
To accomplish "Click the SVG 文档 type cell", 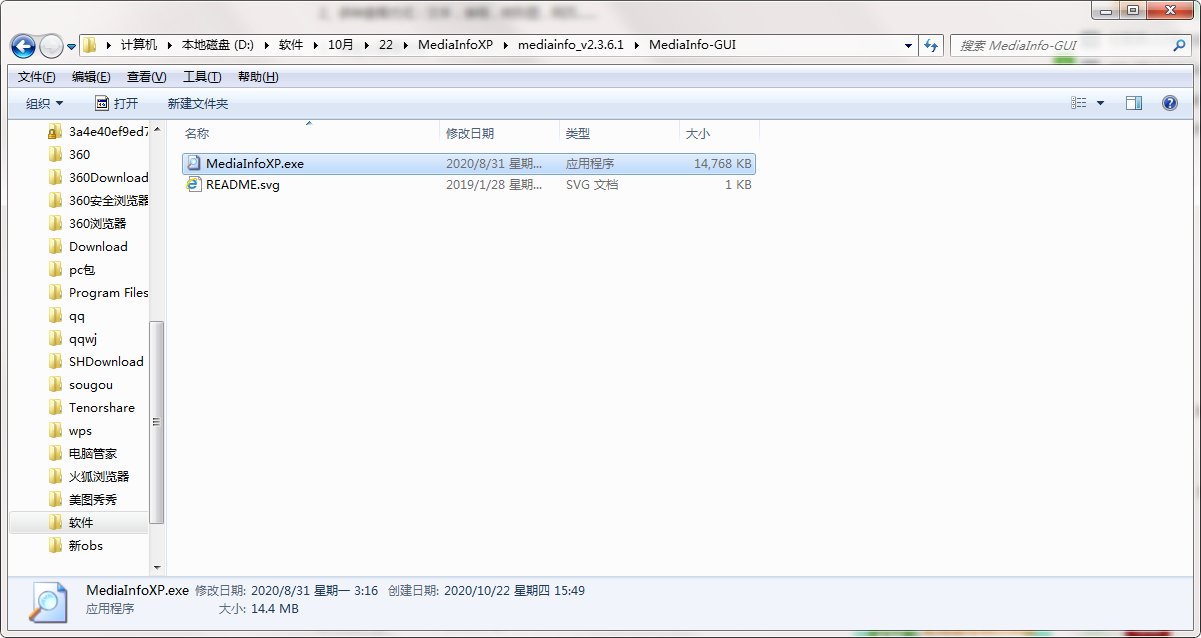I will coord(592,185).
